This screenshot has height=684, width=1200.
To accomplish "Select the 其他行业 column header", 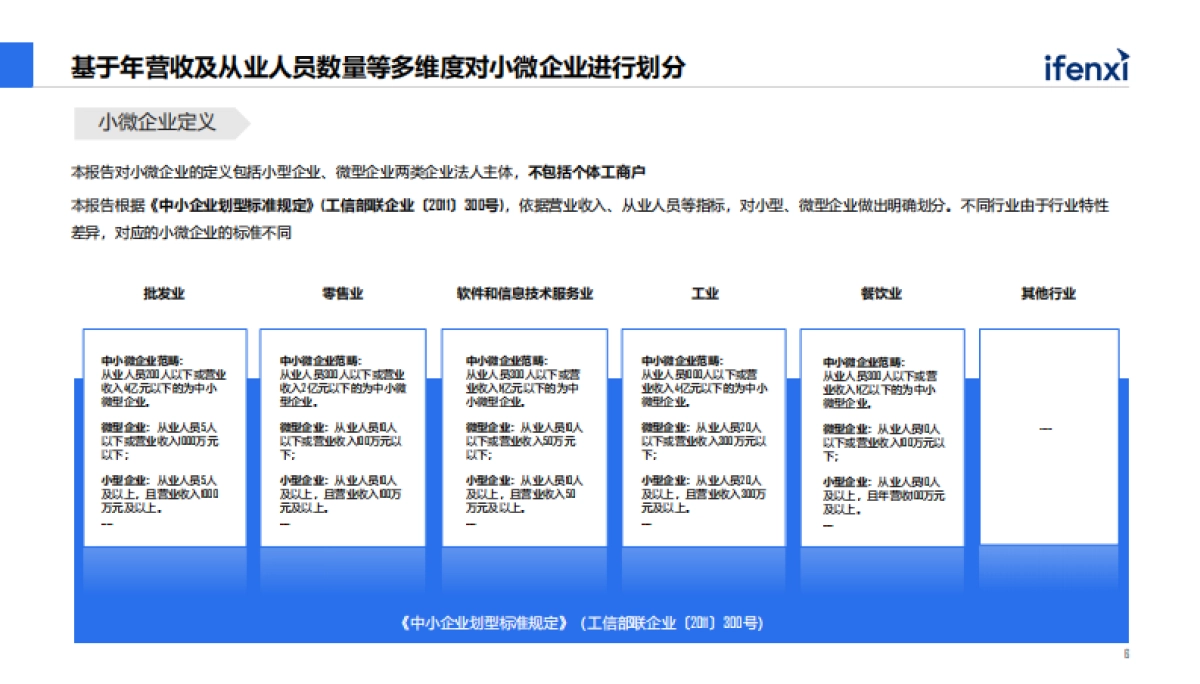I will pos(1048,294).
